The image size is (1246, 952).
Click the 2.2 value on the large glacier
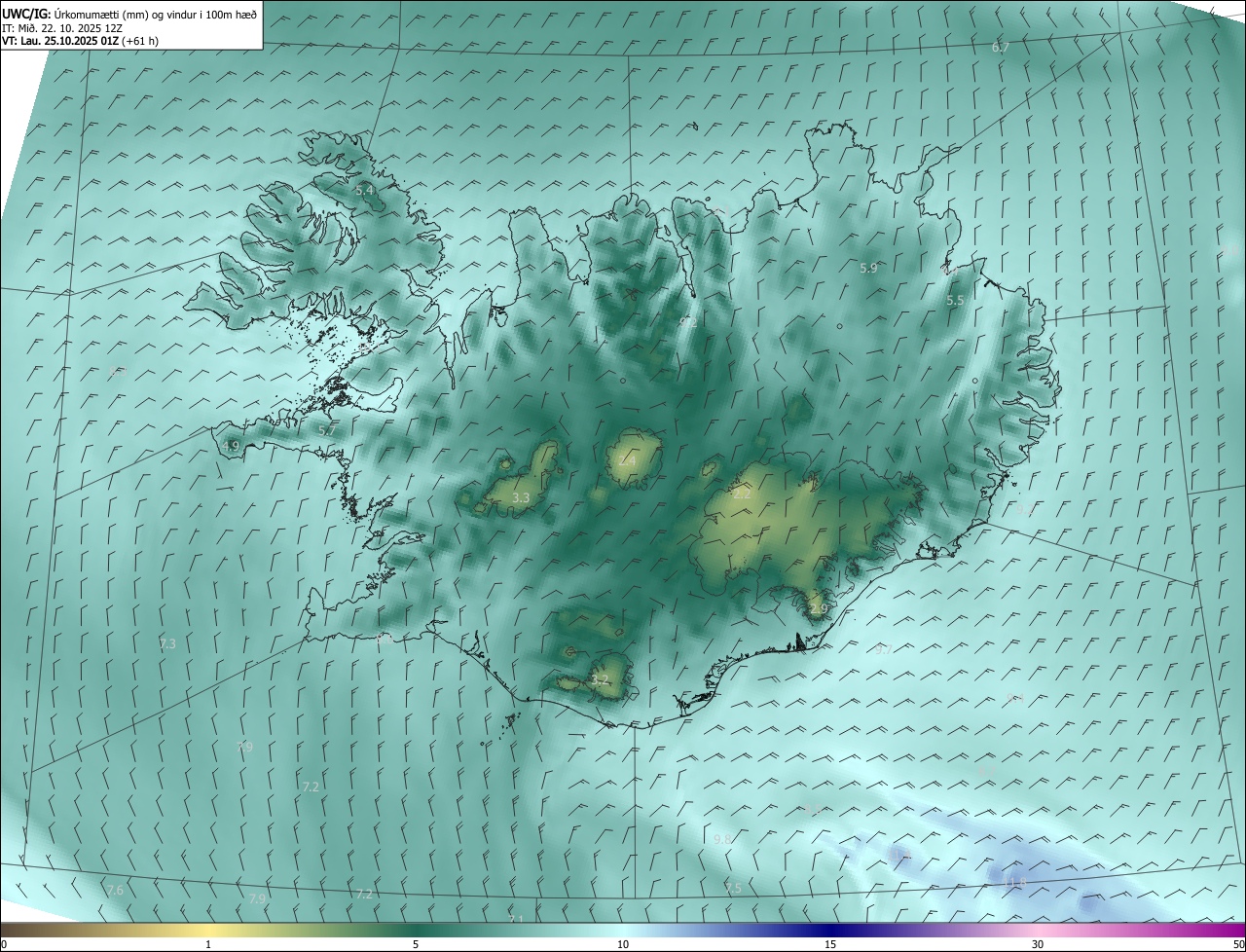click(x=742, y=494)
